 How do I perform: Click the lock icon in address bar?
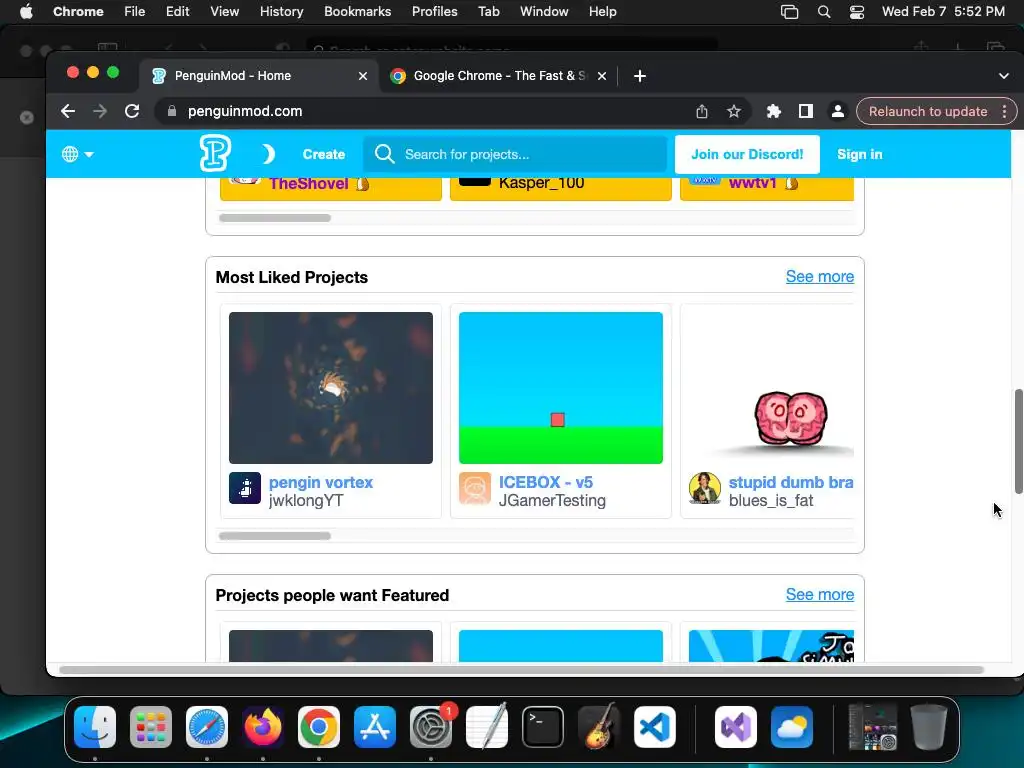tap(172, 111)
